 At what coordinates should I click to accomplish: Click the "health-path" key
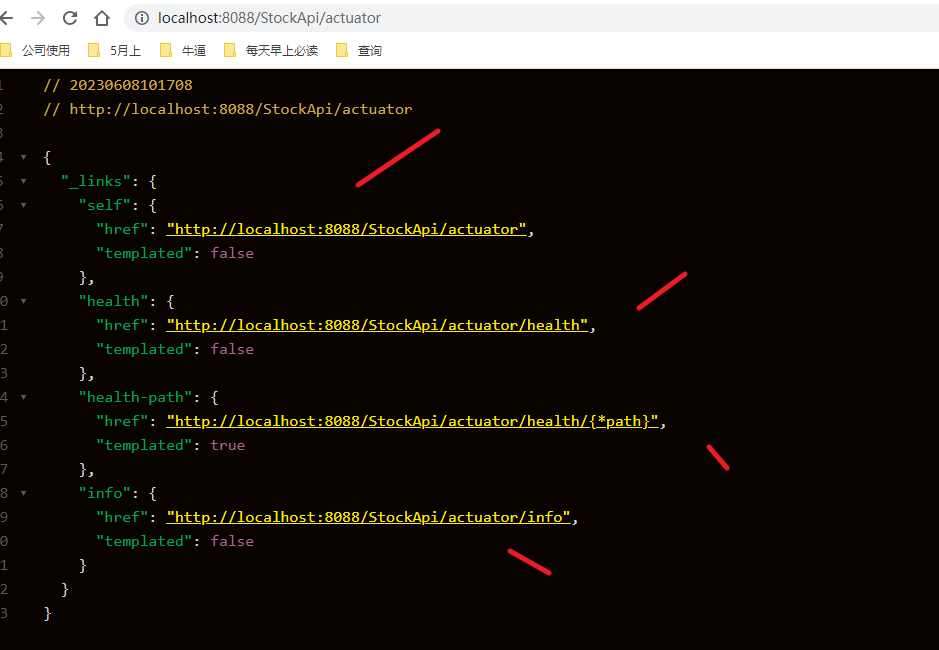click(135, 397)
